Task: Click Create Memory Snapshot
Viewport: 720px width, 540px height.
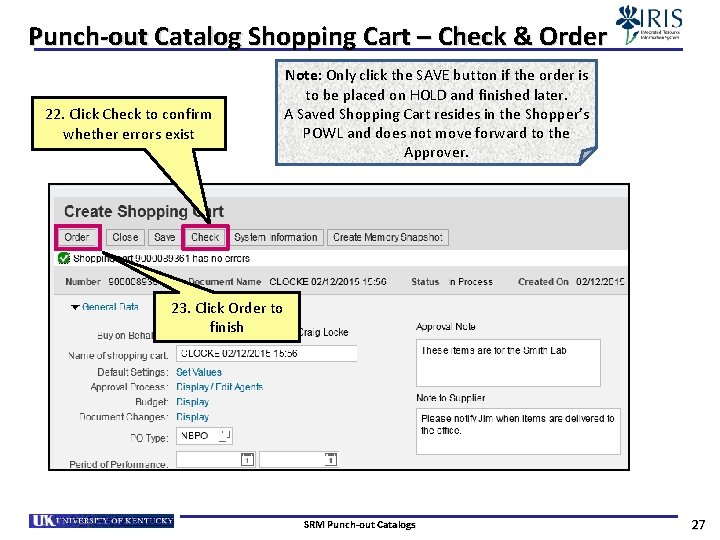Action: point(388,237)
